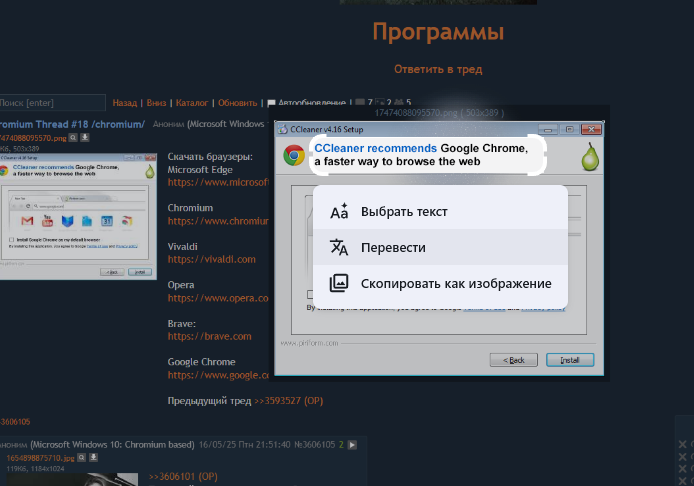Click 'Ответить в тред' link
This screenshot has width=694, height=486.
point(438,69)
